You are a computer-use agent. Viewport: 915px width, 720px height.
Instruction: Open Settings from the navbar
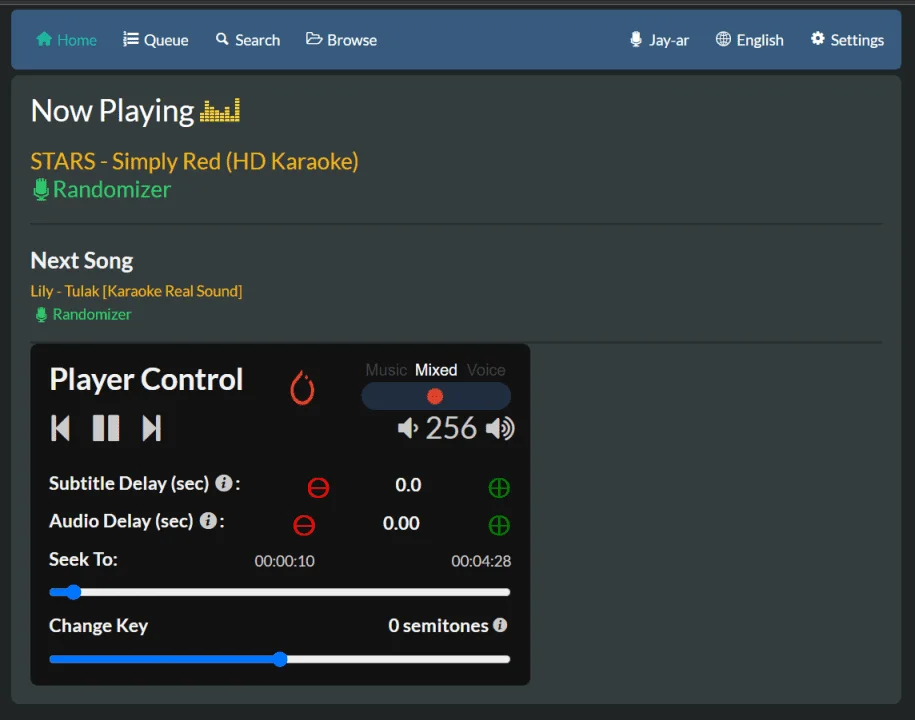coord(847,40)
